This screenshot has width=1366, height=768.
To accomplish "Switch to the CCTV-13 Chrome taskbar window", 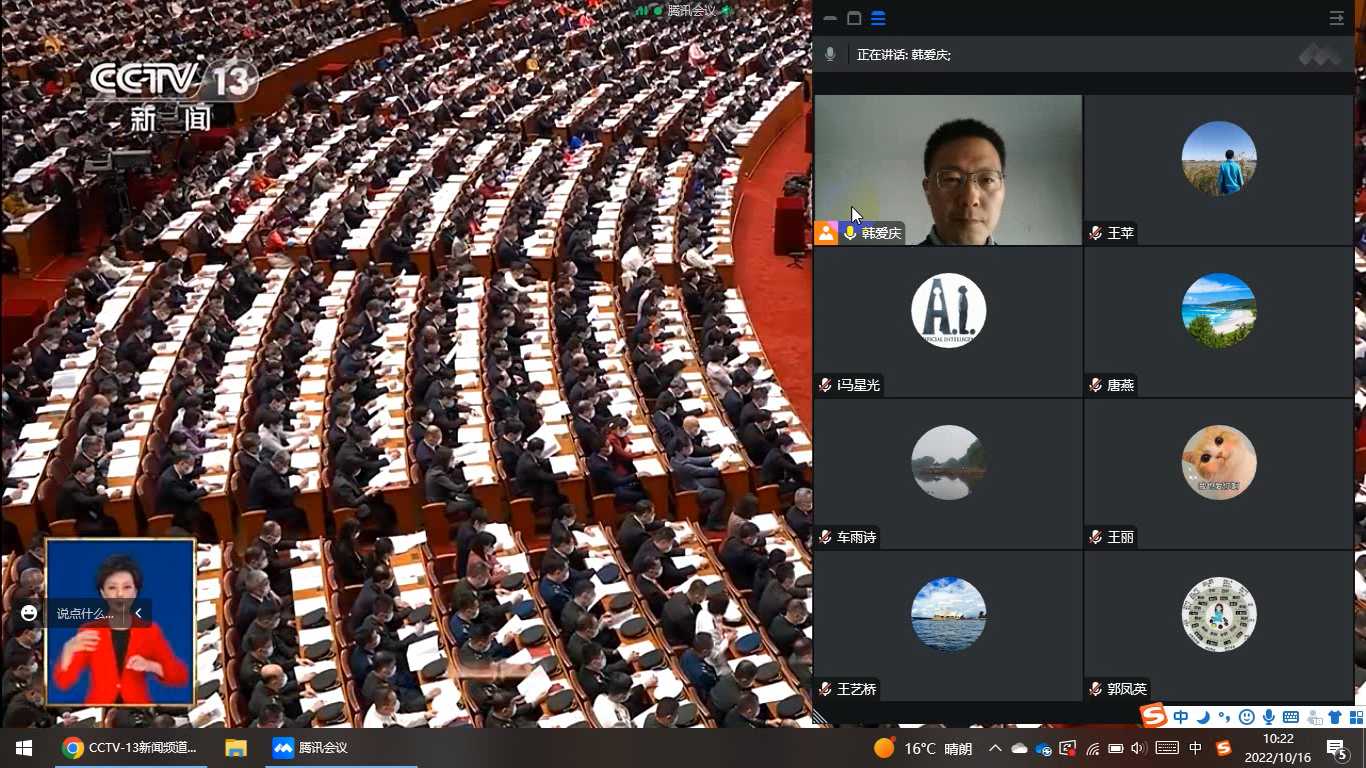I will click(130, 748).
